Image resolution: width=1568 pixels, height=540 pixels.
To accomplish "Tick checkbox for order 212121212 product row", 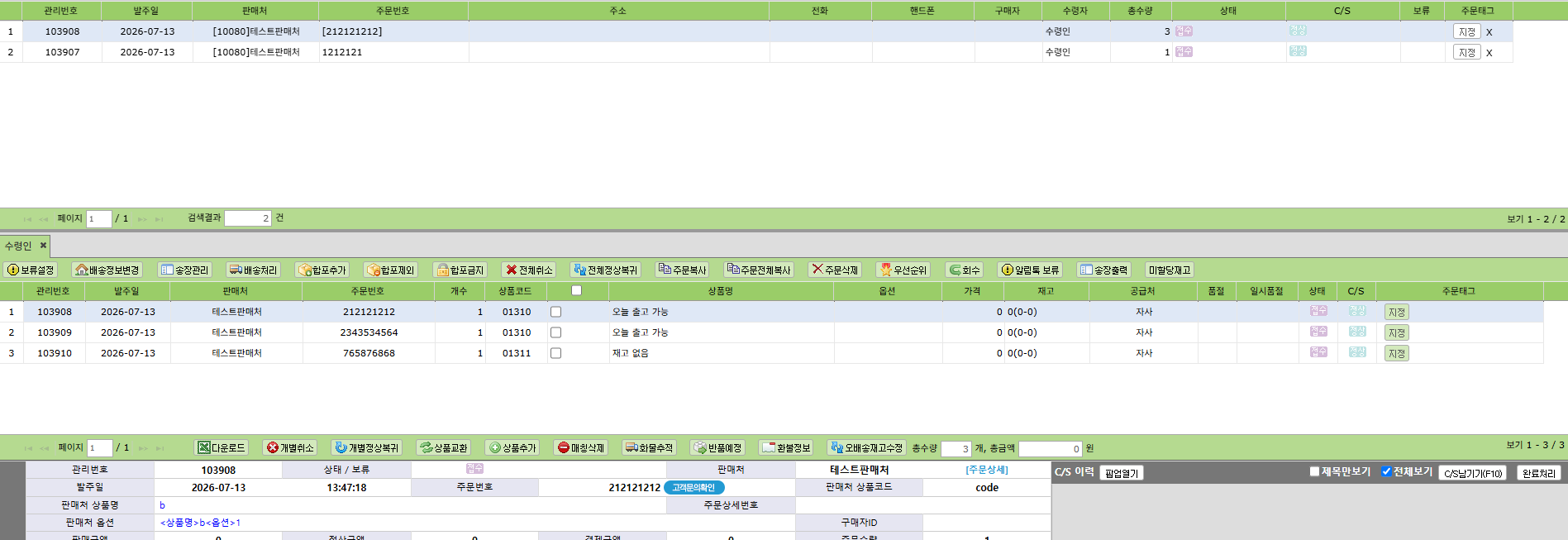I will [x=556, y=312].
